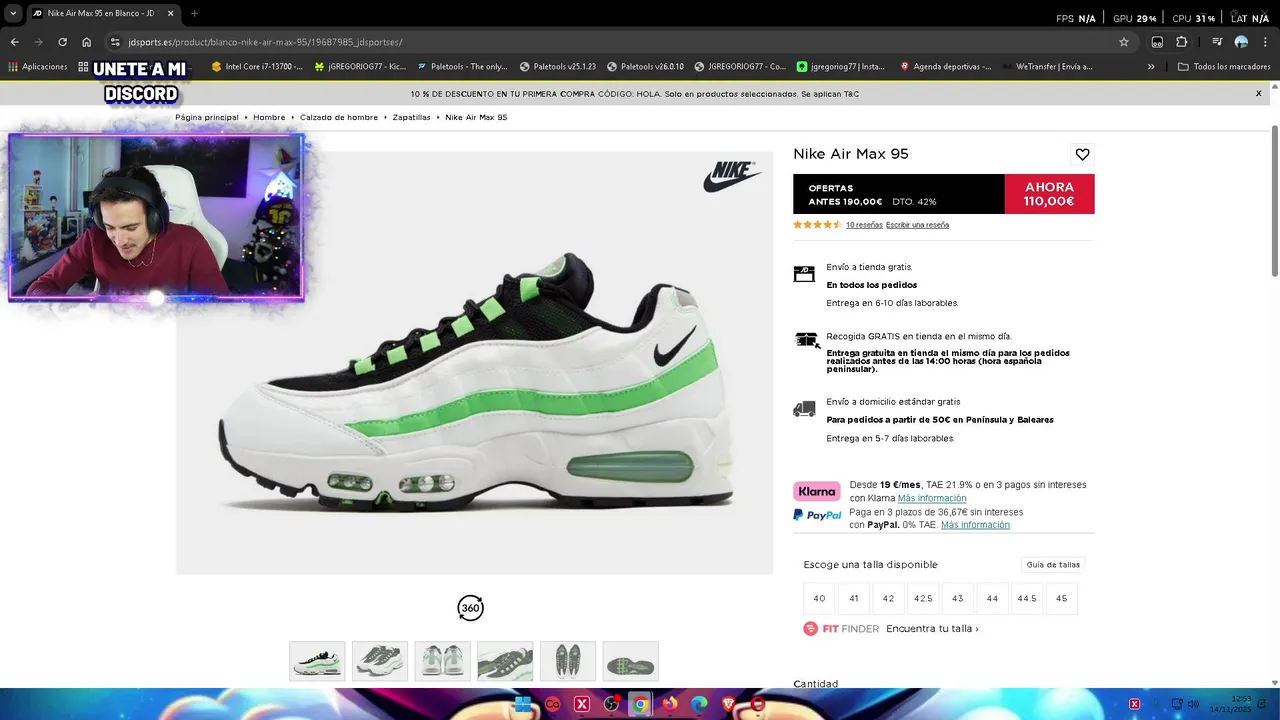Launch Brave browser from the taskbar
Screen dimensions: 1280x720
click(x=729, y=704)
